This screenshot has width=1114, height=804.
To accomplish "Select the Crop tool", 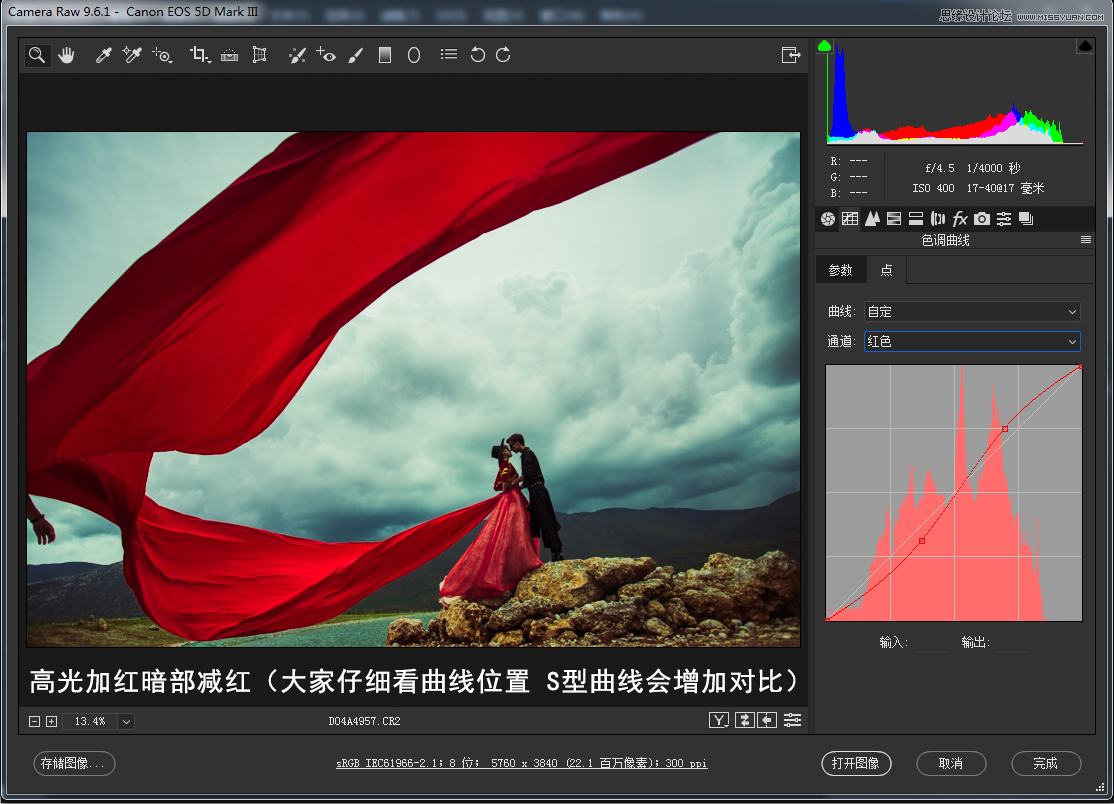I will 200,55.
